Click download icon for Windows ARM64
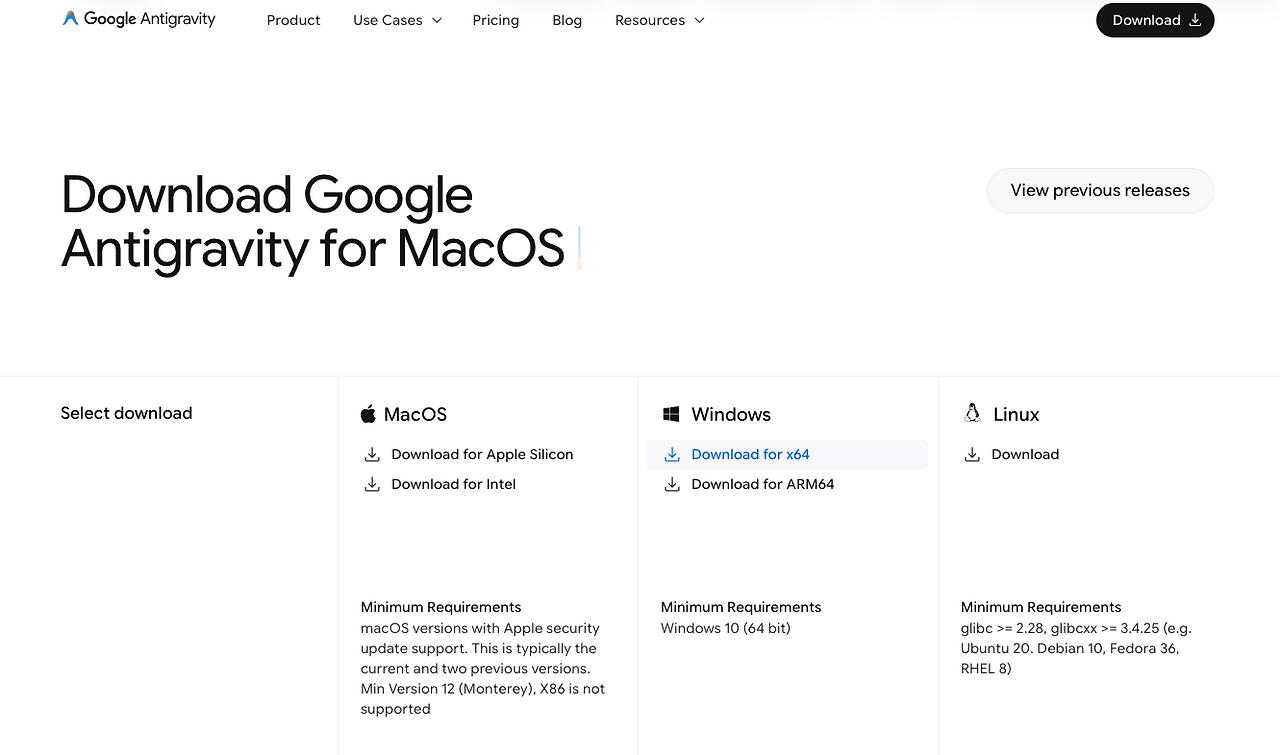Image resolution: width=1280 pixels, height=755 pixels. pyautogui.click(x=672, y=484)
